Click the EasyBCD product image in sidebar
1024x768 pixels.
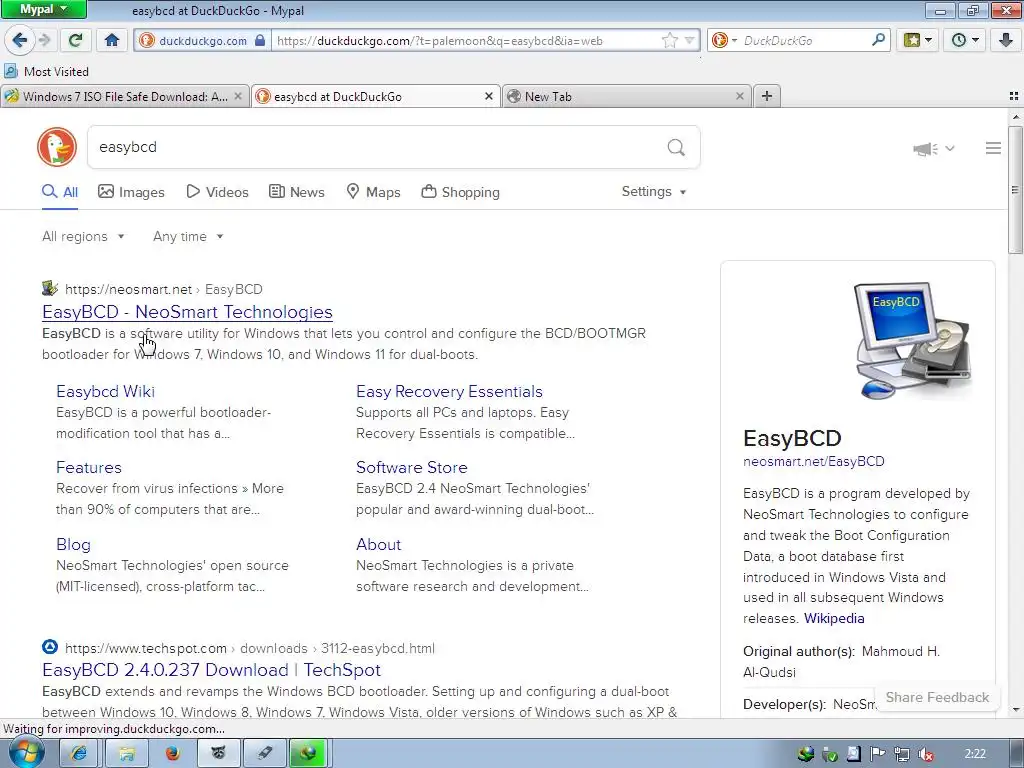click(x=913, y=340)
